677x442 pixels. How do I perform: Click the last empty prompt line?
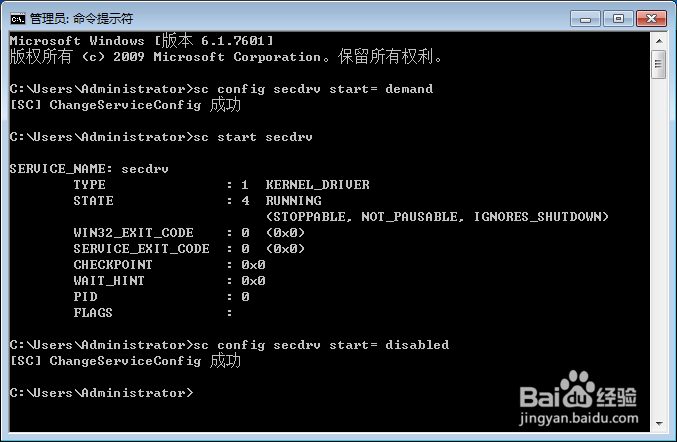(101, 393)
